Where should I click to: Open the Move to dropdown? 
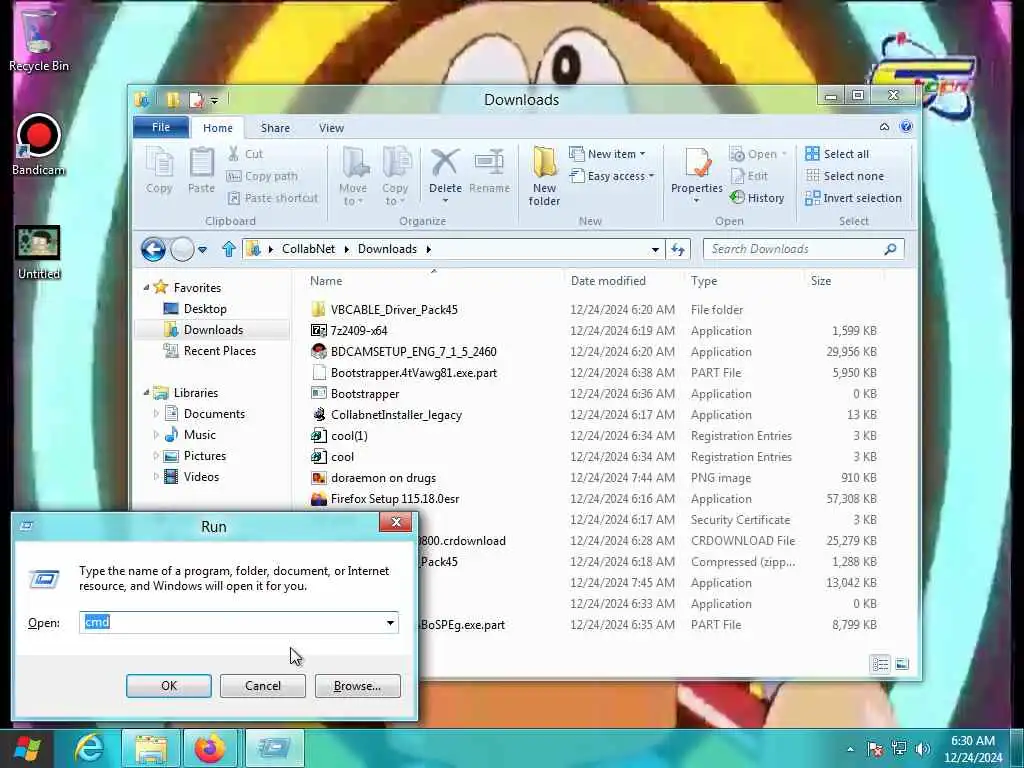[x=353, y=176]
